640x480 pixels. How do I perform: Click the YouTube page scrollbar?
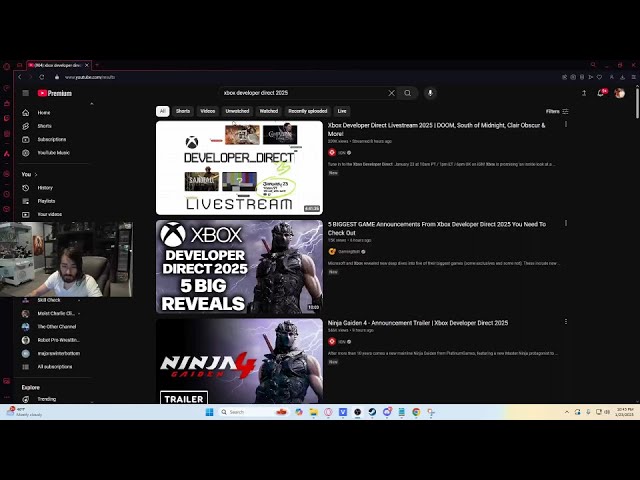click(x=637, y=102)
